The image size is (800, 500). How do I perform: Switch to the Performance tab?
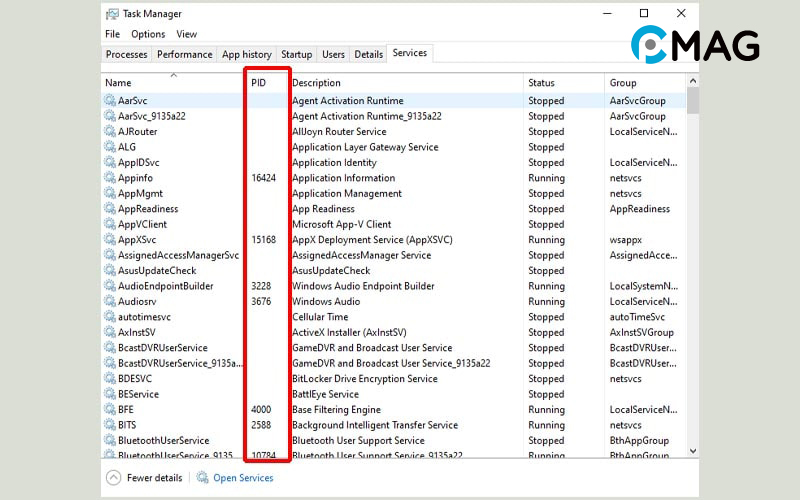point(185,54)
